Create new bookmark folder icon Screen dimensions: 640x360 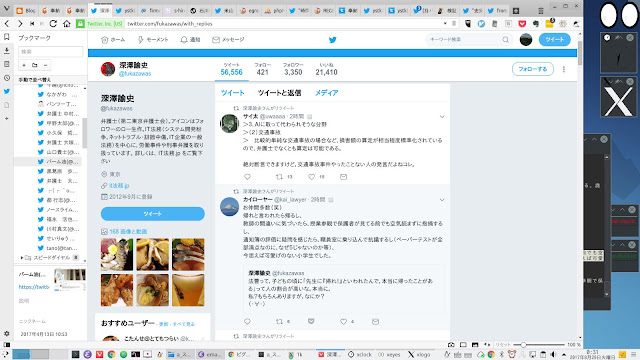(35, 65)
